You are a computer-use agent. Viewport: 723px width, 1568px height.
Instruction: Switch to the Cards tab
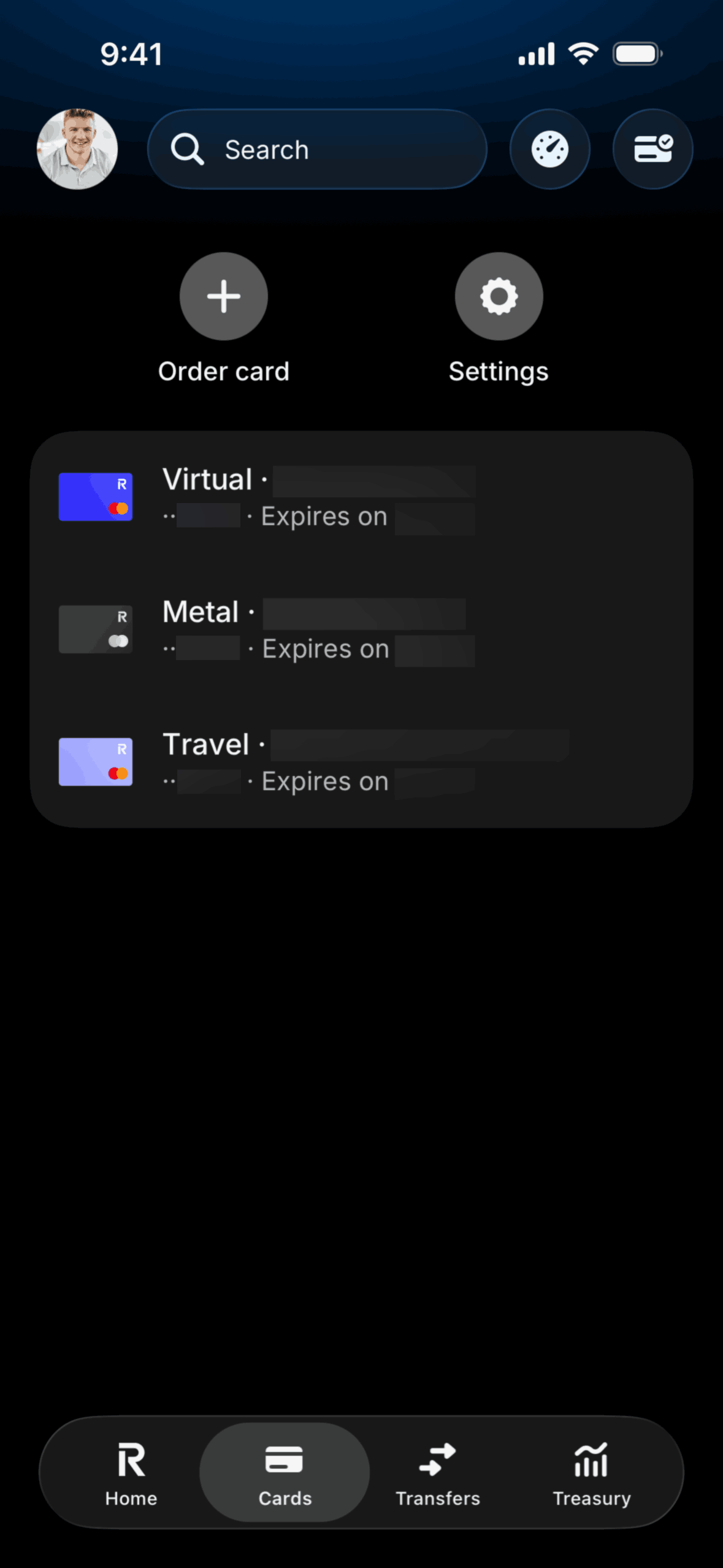285,1474
